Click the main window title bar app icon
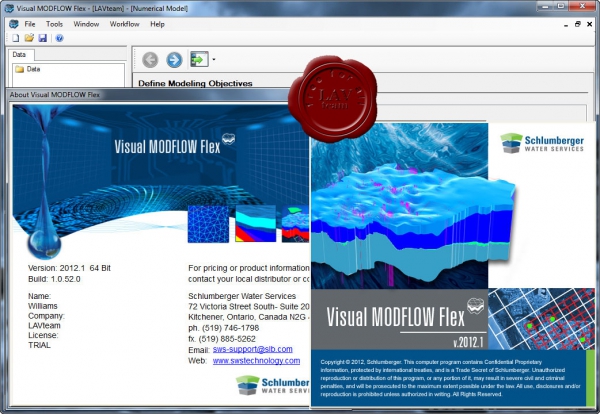Viewport: 600px width, 414px height. (x=8, y=8)
